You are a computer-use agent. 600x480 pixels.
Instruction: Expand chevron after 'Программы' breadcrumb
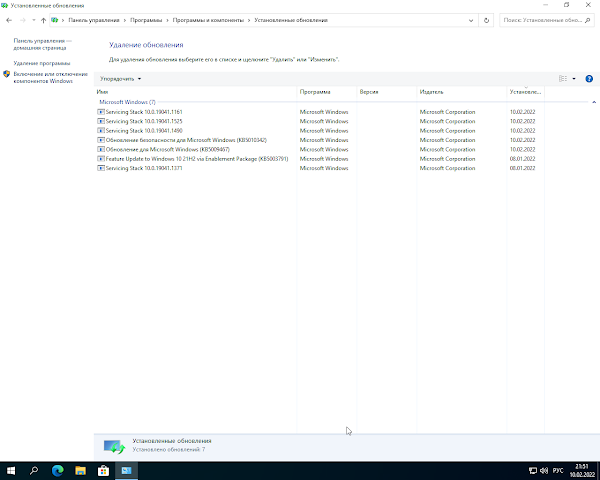pyautogui.click(x=167, y=20)
